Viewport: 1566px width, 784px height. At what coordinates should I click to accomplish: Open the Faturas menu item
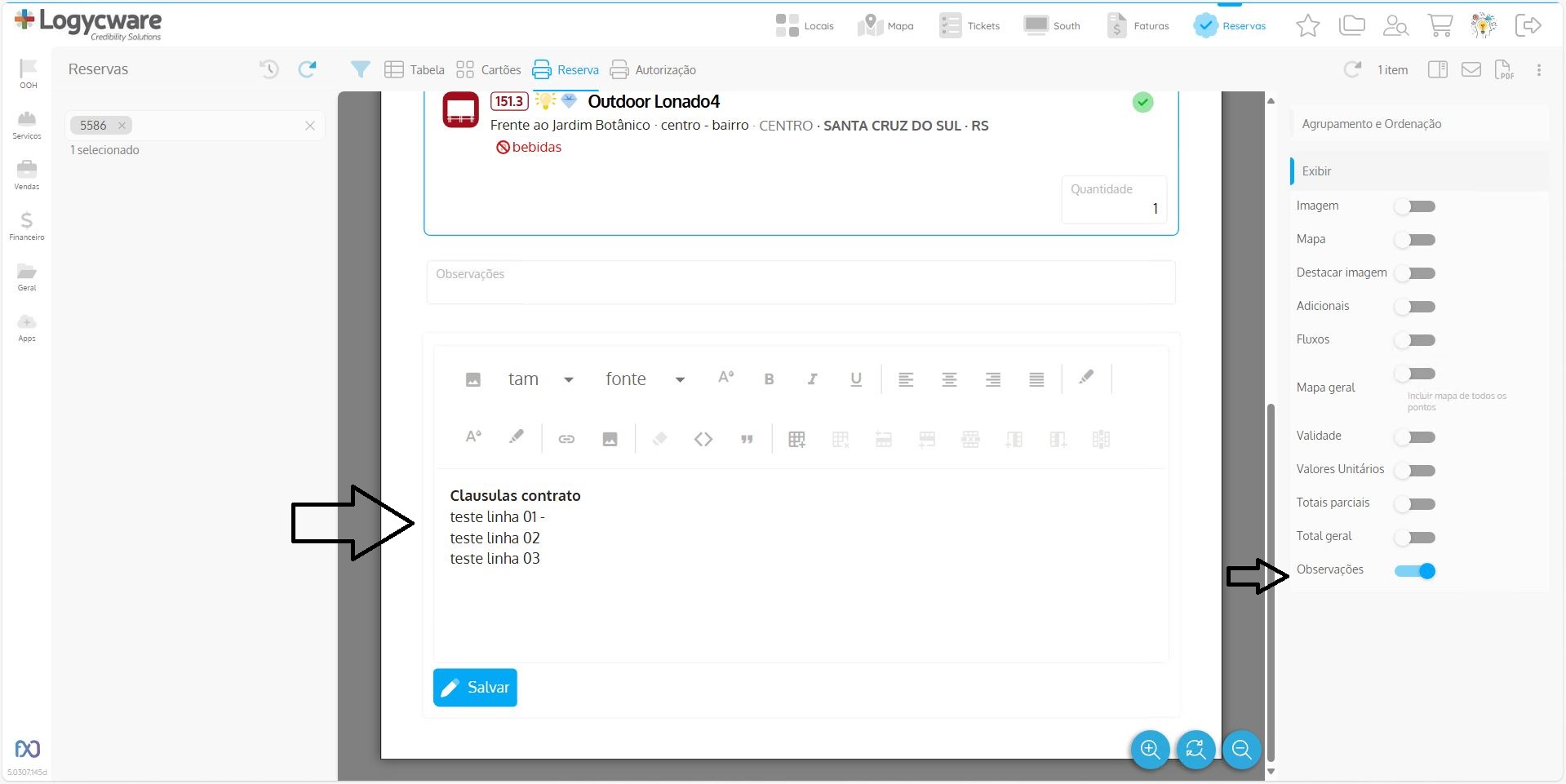(x=1138, y=26)
